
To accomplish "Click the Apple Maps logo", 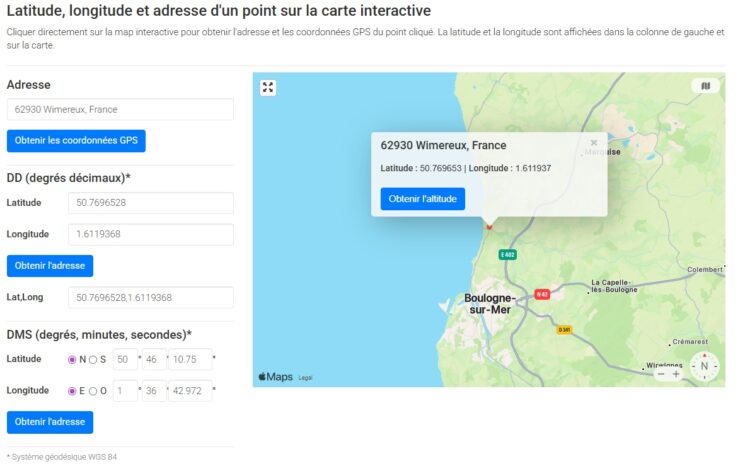I will coord(276,377).
